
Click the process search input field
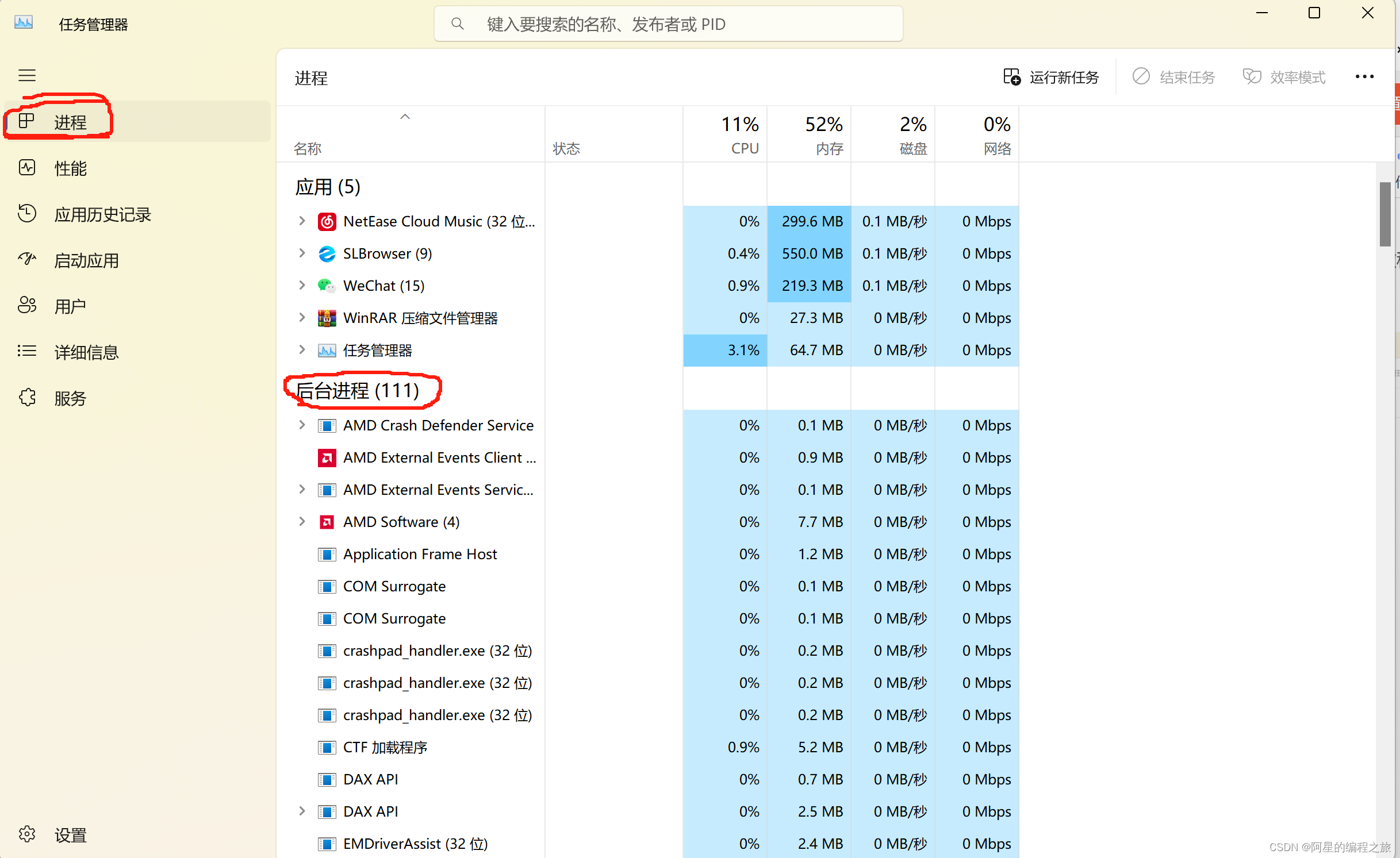coord(668,24)
